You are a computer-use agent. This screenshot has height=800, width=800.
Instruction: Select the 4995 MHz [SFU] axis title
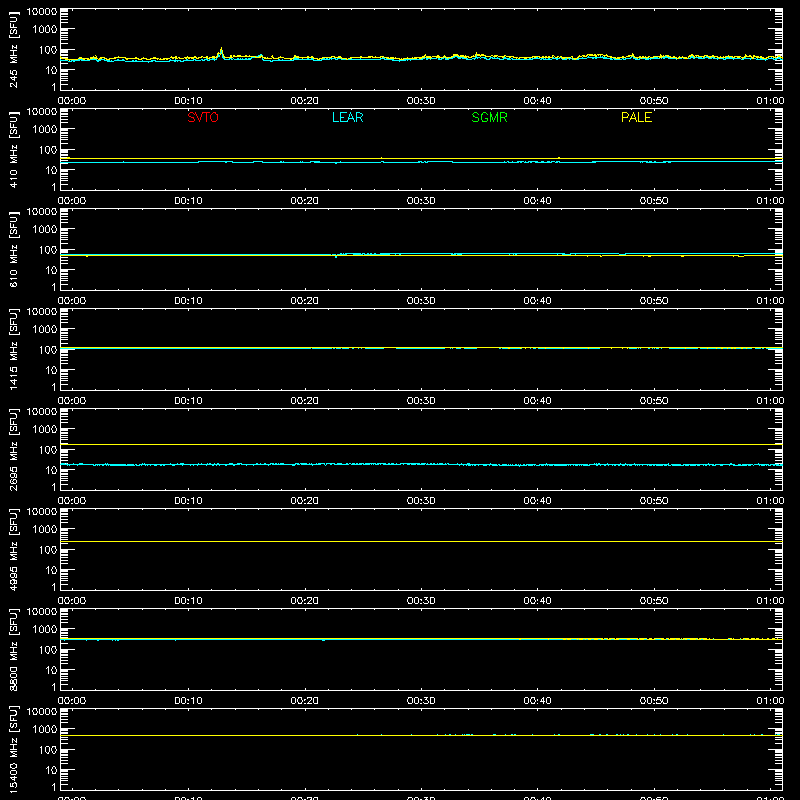(14, 549)
